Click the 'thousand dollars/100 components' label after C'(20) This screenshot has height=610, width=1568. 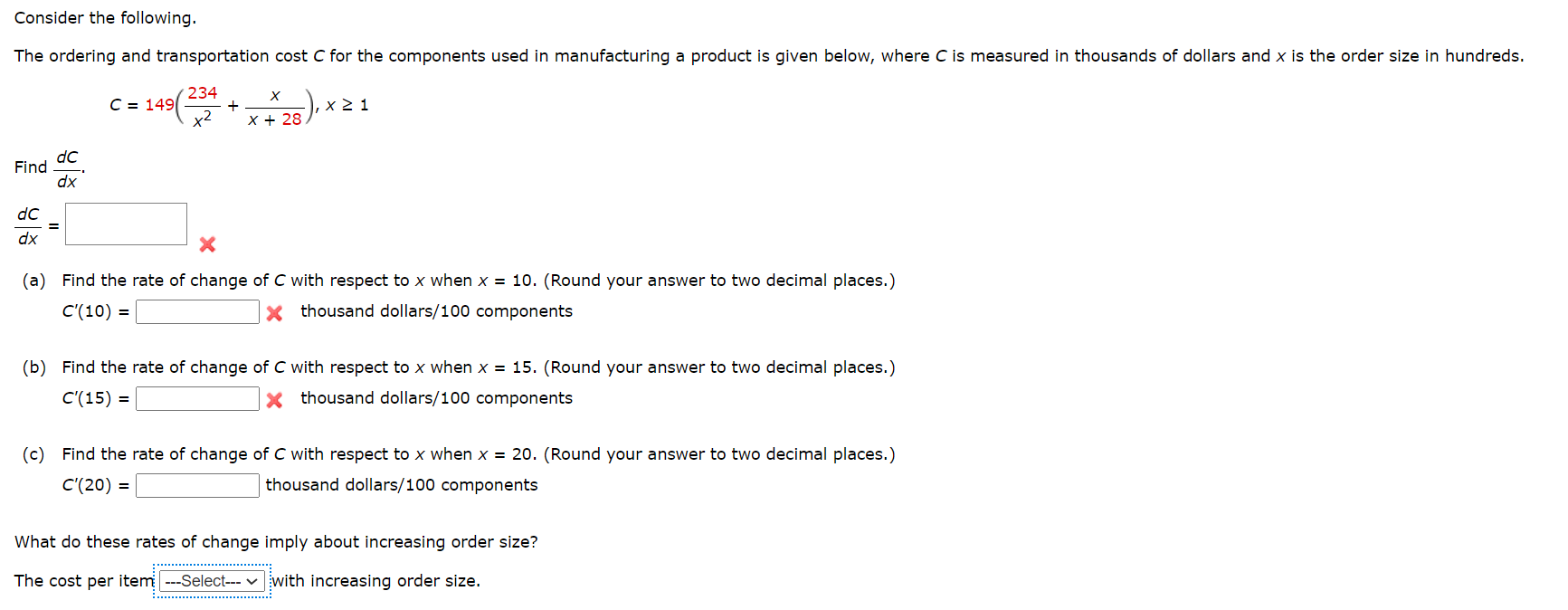tap(401, 484)
